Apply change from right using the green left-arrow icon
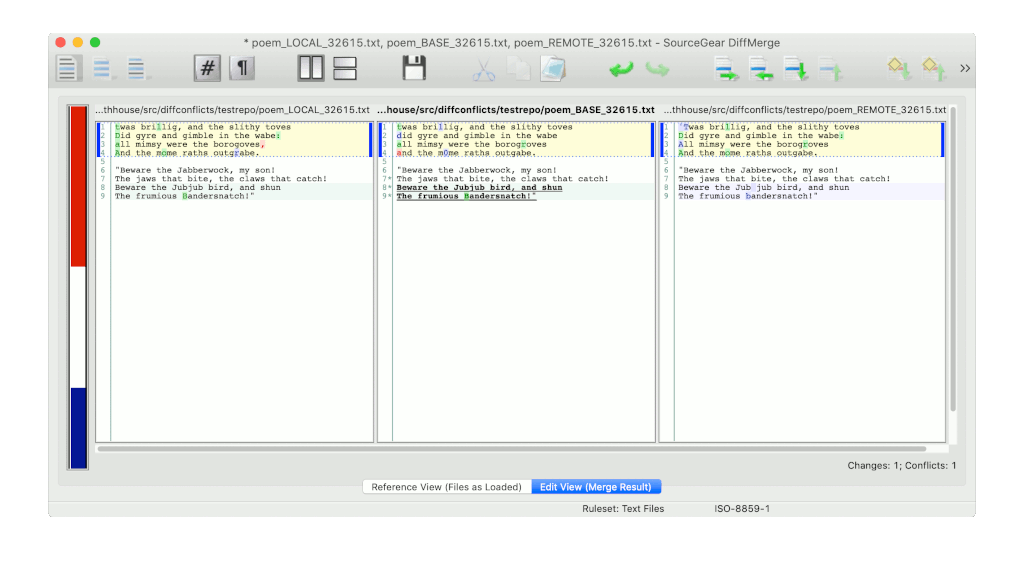 pyautogui.click(x=761, y=69)
